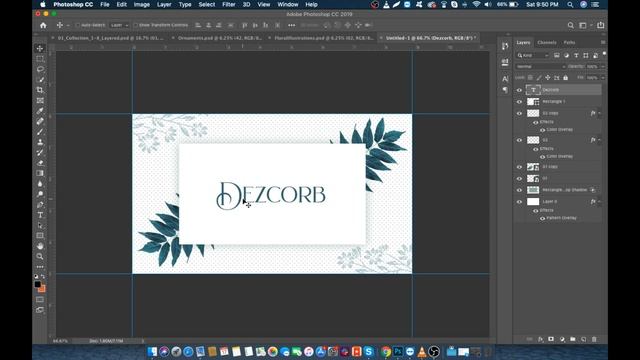640x360 pixels.
Task: Open the Paragraph panel icon
Action: [505, 90]
